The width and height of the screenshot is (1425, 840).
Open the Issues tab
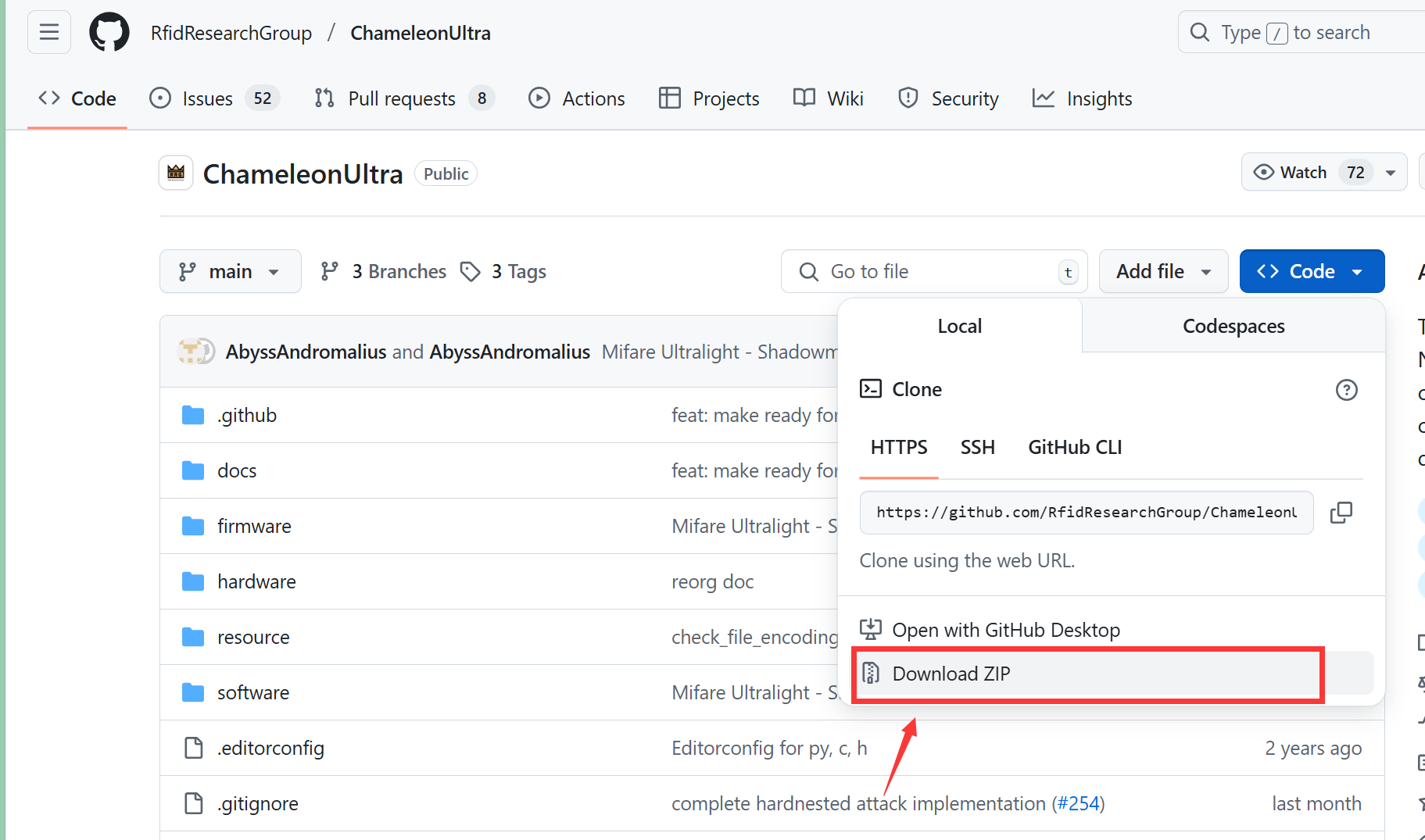(x=215, y=98)
